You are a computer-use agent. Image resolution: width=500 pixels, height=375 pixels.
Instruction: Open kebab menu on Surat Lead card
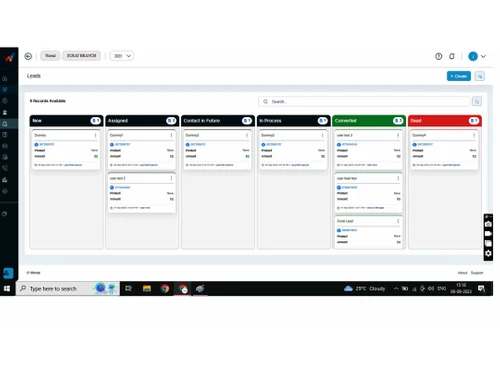pyautogui.click(x=398, y=221)
